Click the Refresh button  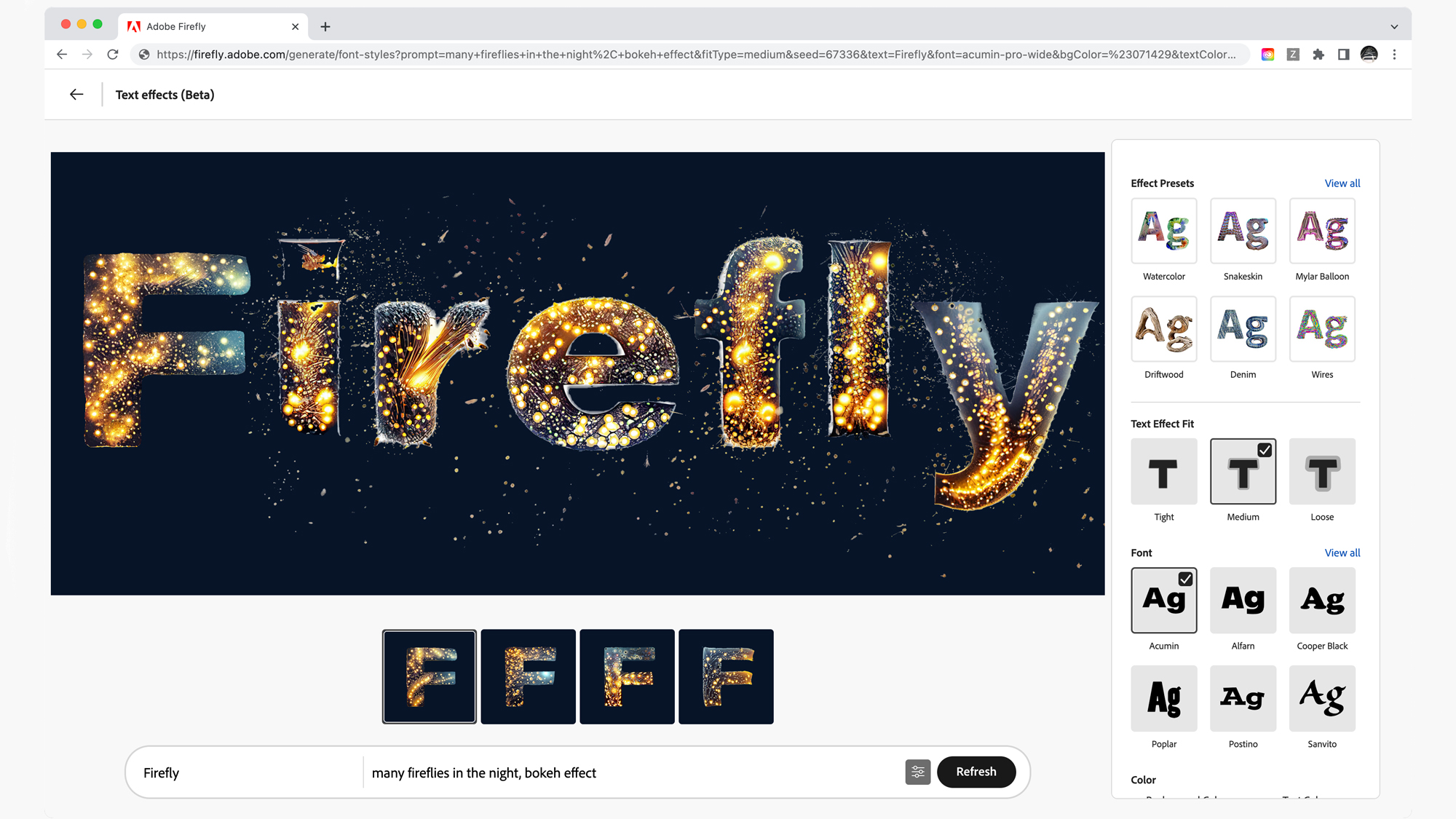(975, 771)
